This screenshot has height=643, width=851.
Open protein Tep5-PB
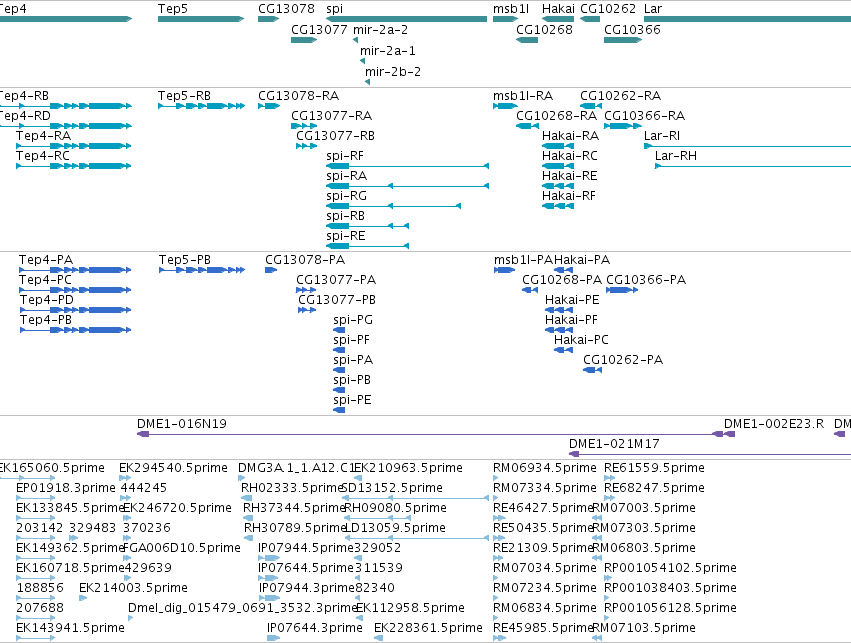point(185,260)
